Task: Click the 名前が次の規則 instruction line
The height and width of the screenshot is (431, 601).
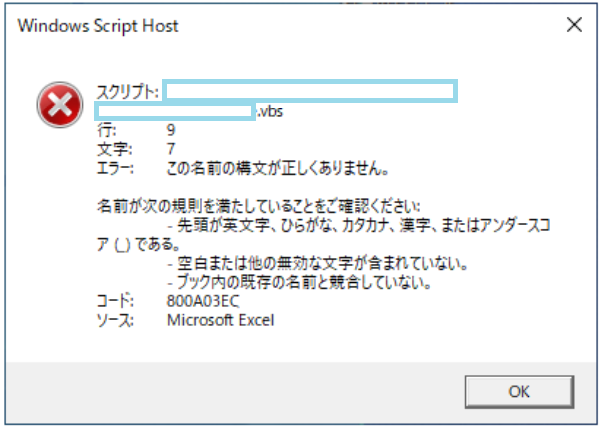Action: coord(260,205)
